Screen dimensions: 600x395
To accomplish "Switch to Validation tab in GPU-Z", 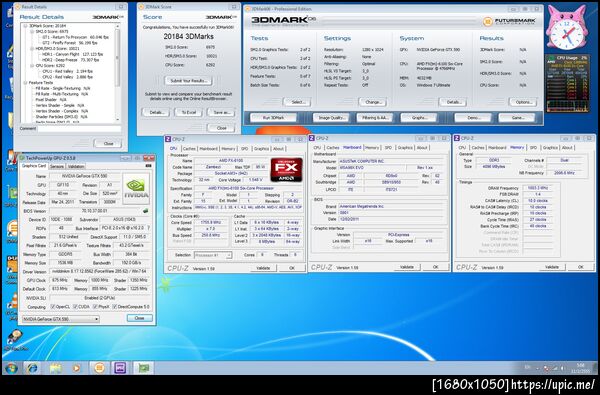I will (76, 166).
